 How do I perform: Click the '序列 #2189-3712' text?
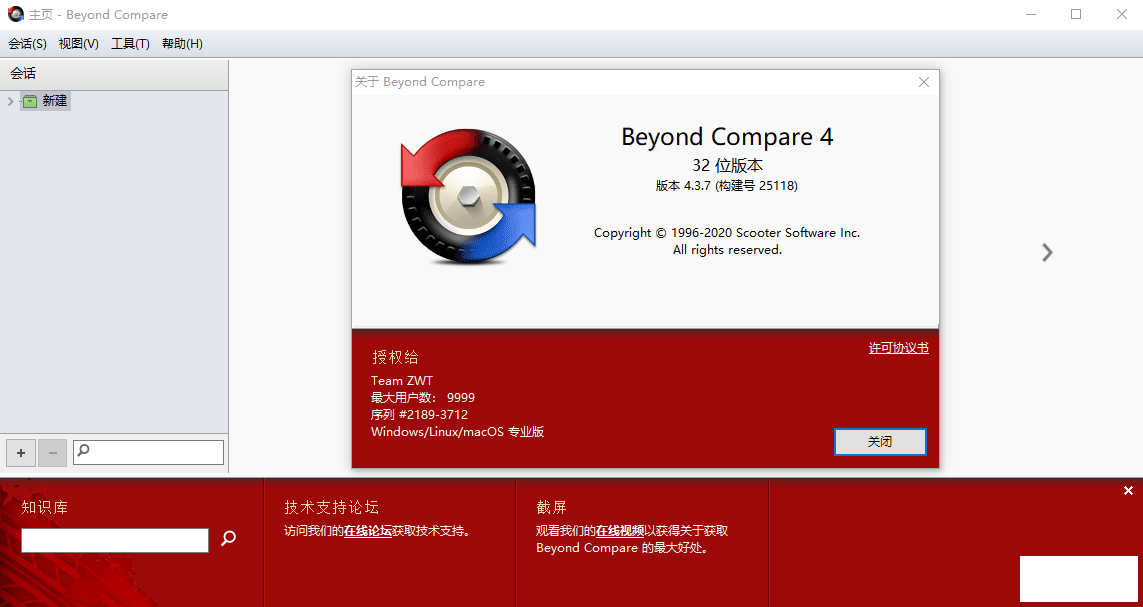[419, 415]
